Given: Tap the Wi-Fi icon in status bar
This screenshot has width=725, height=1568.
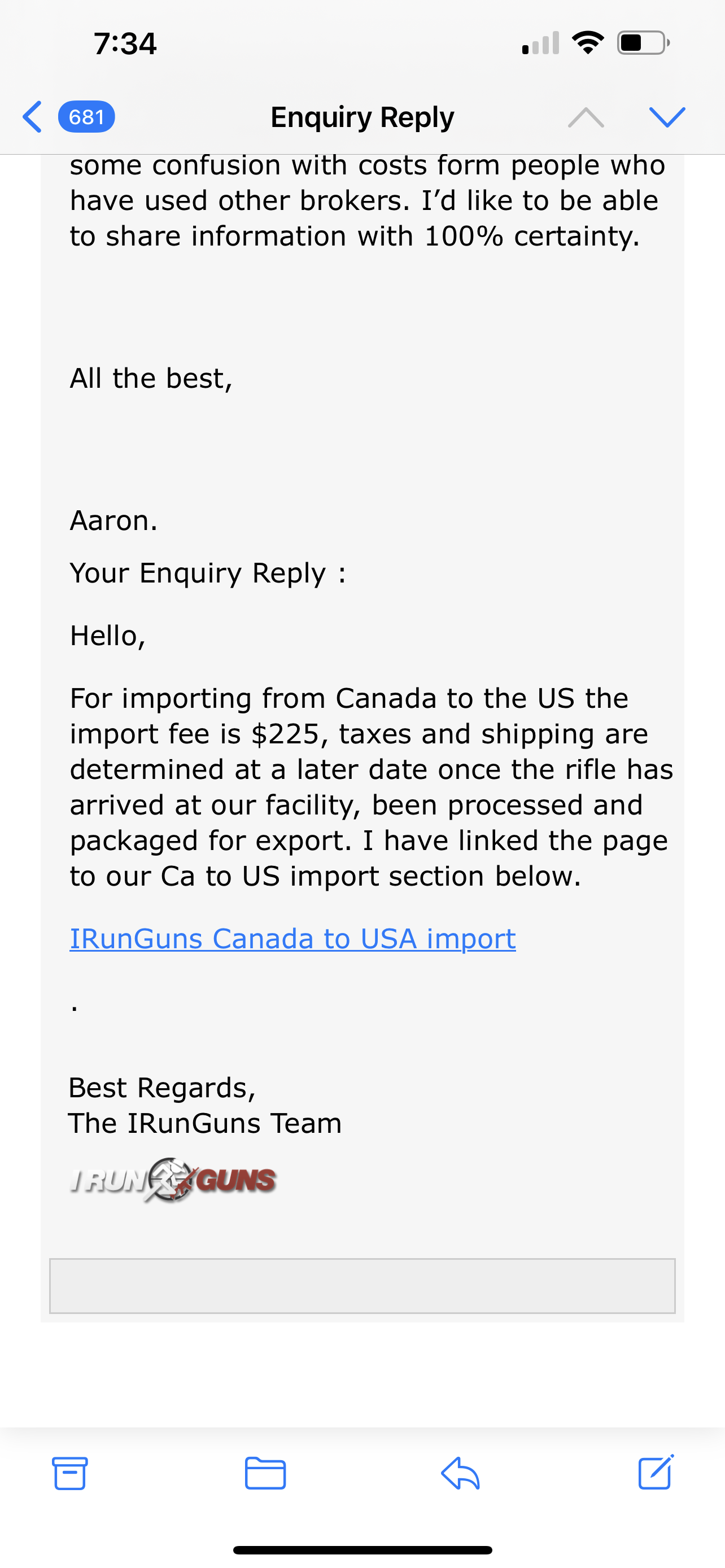Looking at the screenshot, I should point(587,42).
